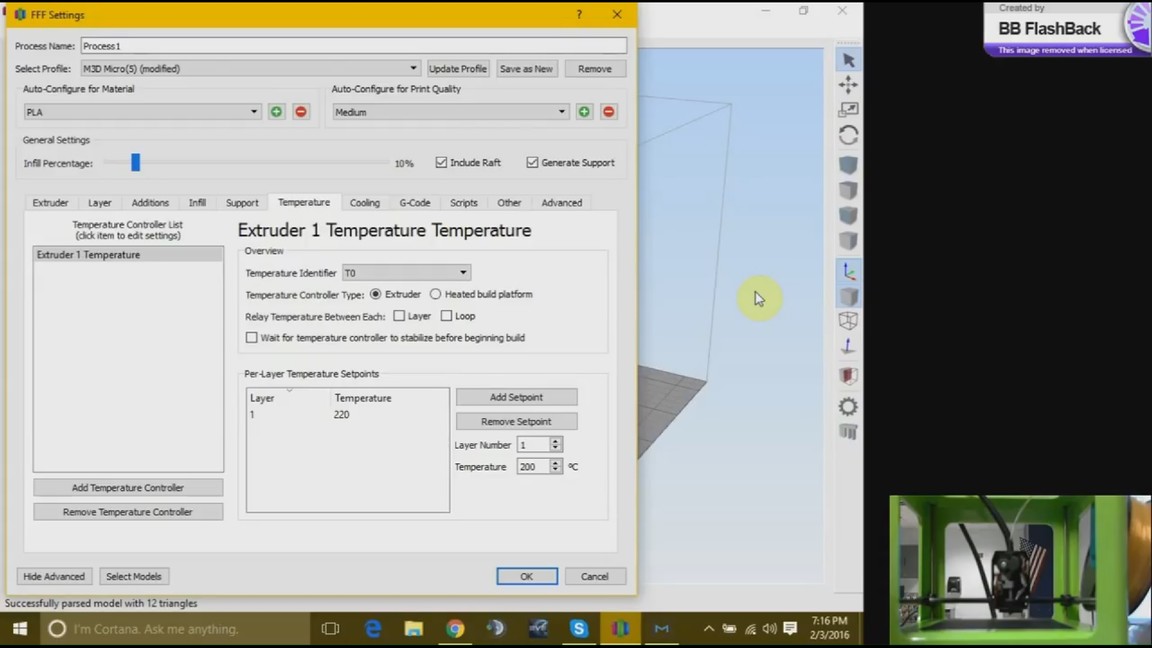This screenshot has height=648, width=1152.
Task: Select Heated build platform radio button
Action: pyautogui.click(x=435, y=295)
